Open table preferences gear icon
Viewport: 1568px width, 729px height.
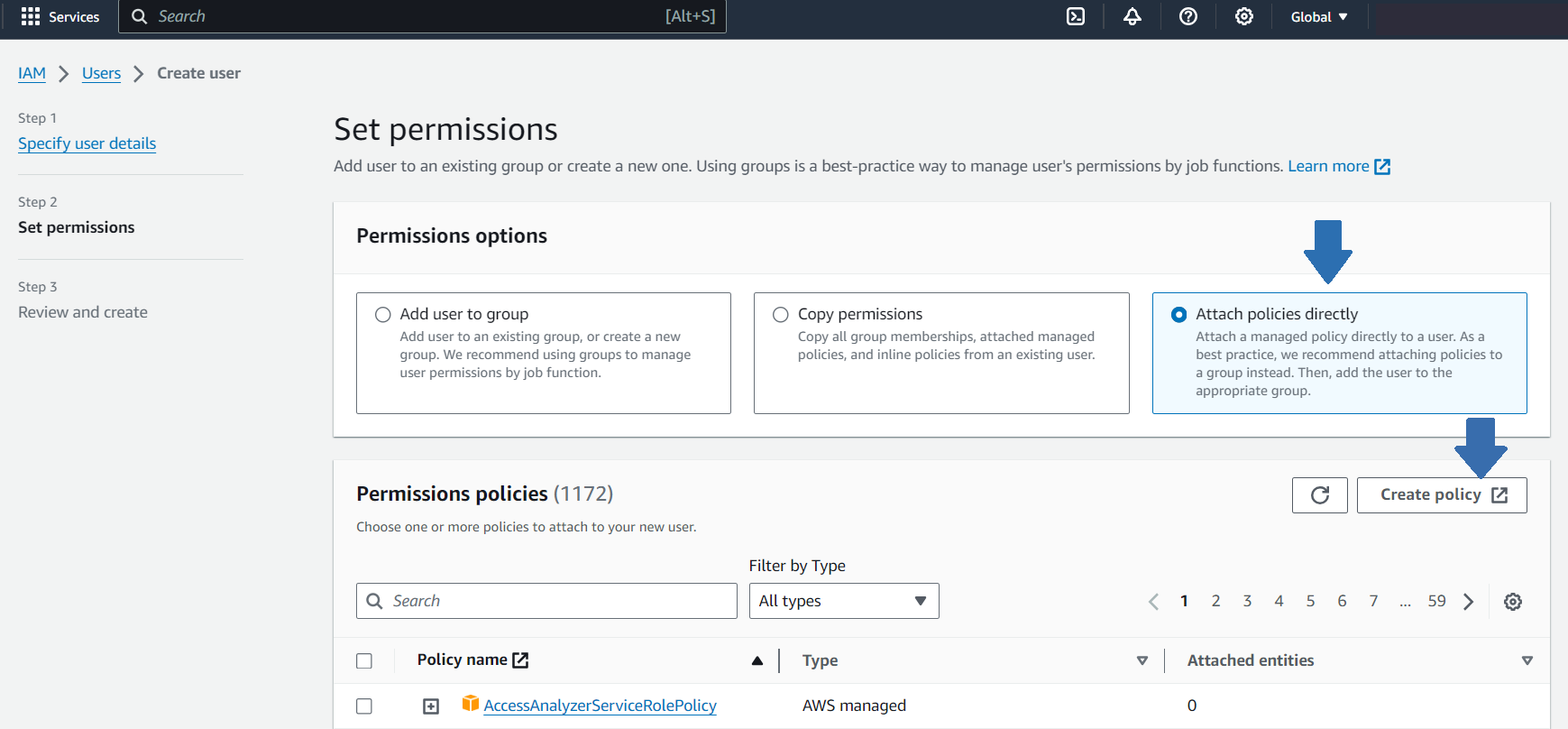coord(1513,602)
